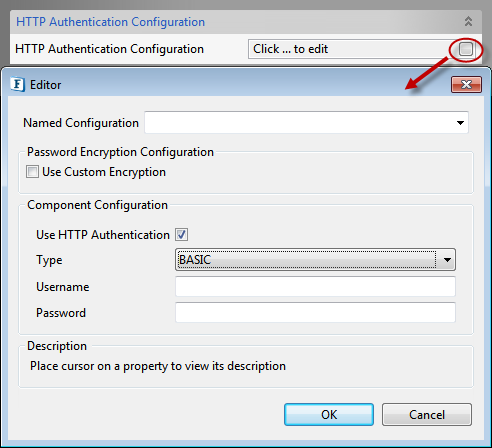The image size is (492, 448).
Task: Open the Named Configuration dropdown arrow
Action: [x=460, y=123]
